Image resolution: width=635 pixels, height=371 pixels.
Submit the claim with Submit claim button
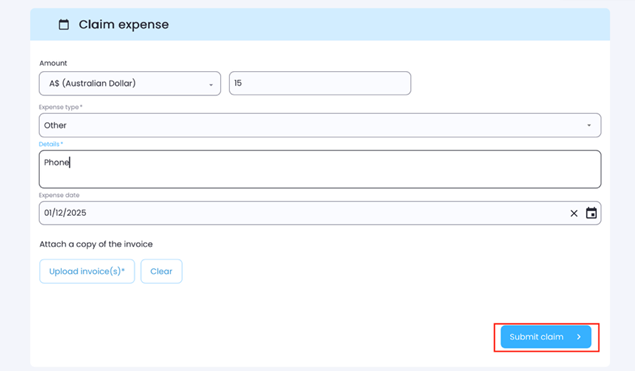[546, 337]
